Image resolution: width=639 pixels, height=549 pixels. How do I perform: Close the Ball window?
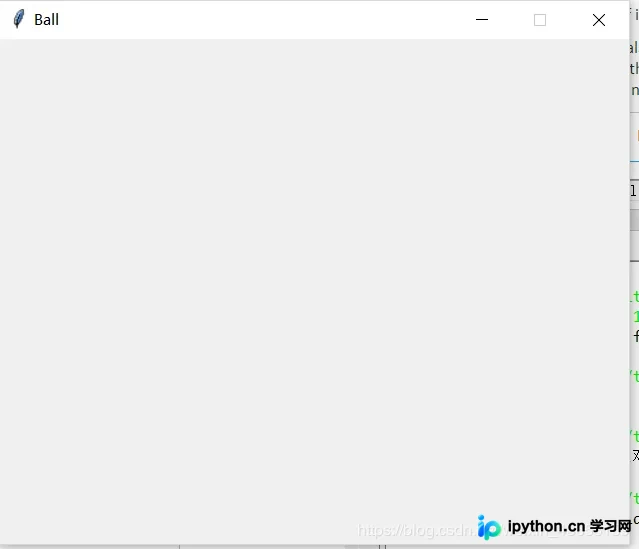(x=599, y=20)
